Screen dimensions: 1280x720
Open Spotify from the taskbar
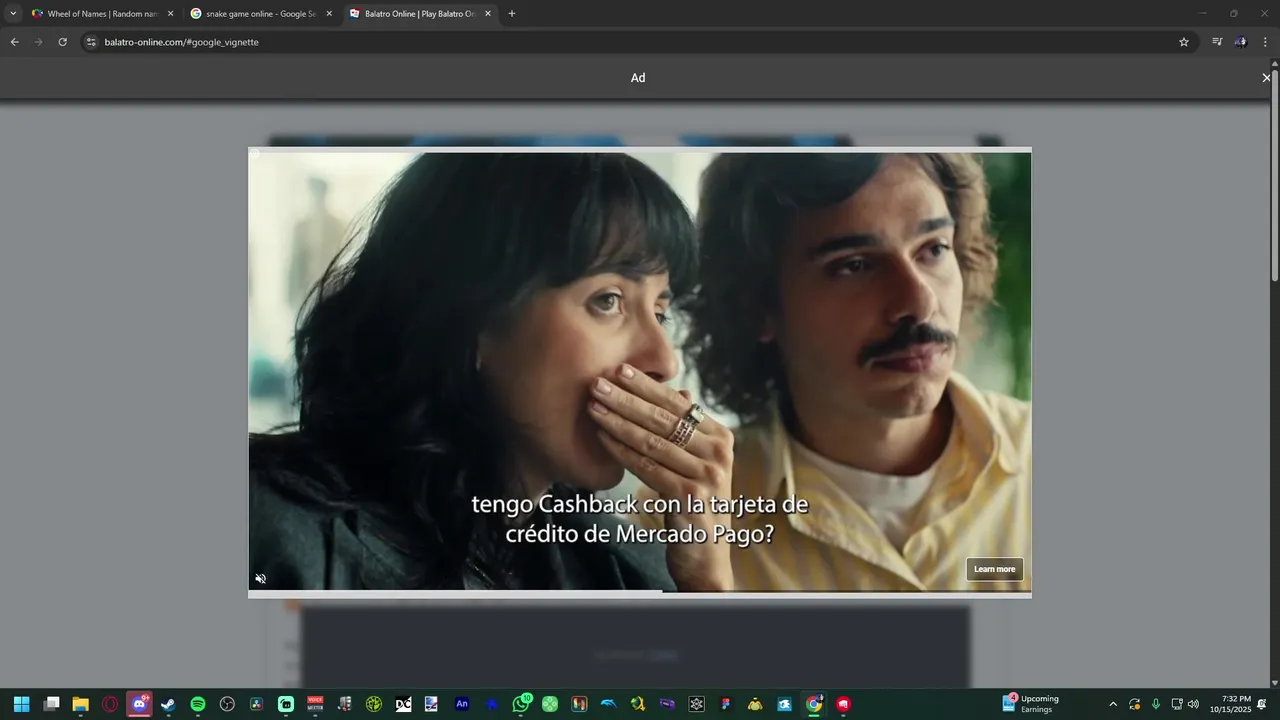pyautogui.click(x=198, y=704)
